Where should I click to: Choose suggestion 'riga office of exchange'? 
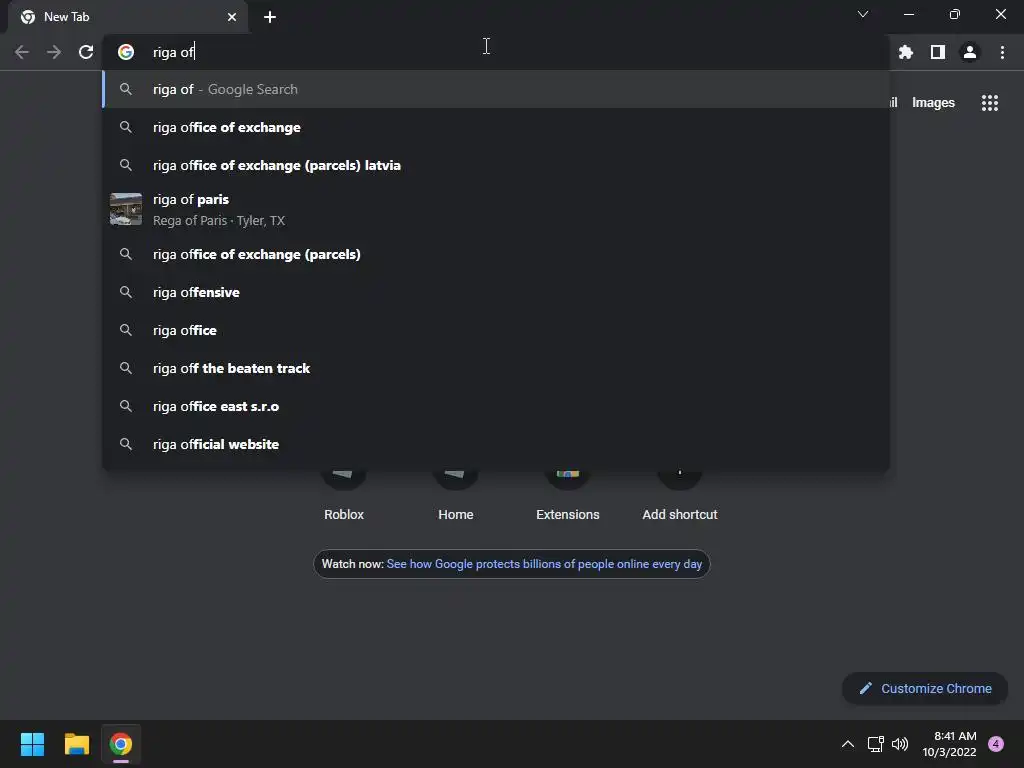click(496, 127)
